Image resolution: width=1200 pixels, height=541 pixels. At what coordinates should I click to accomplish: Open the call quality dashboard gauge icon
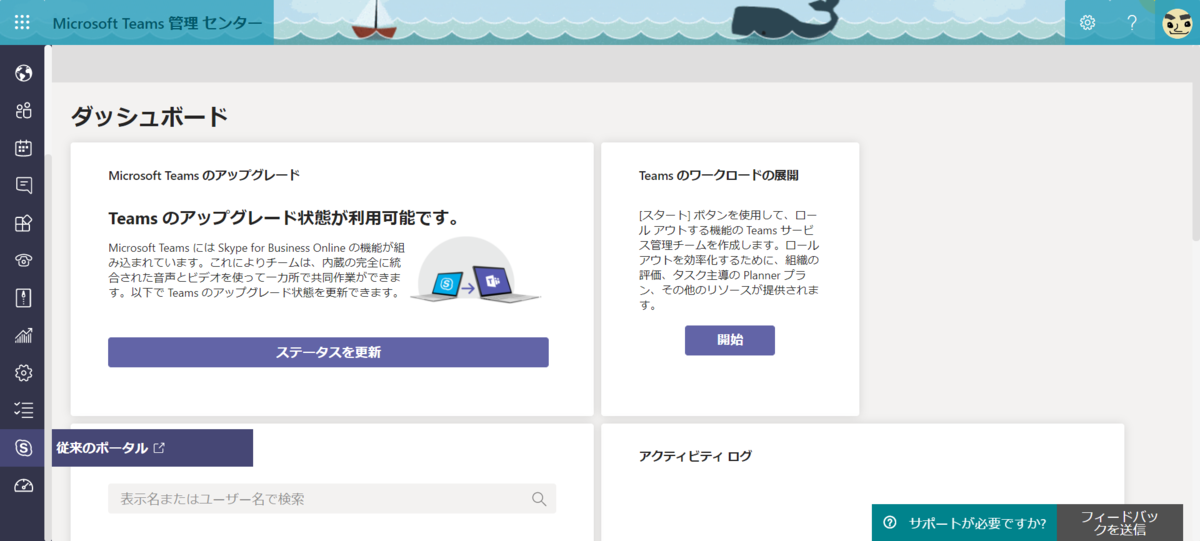tap(24, 486)
